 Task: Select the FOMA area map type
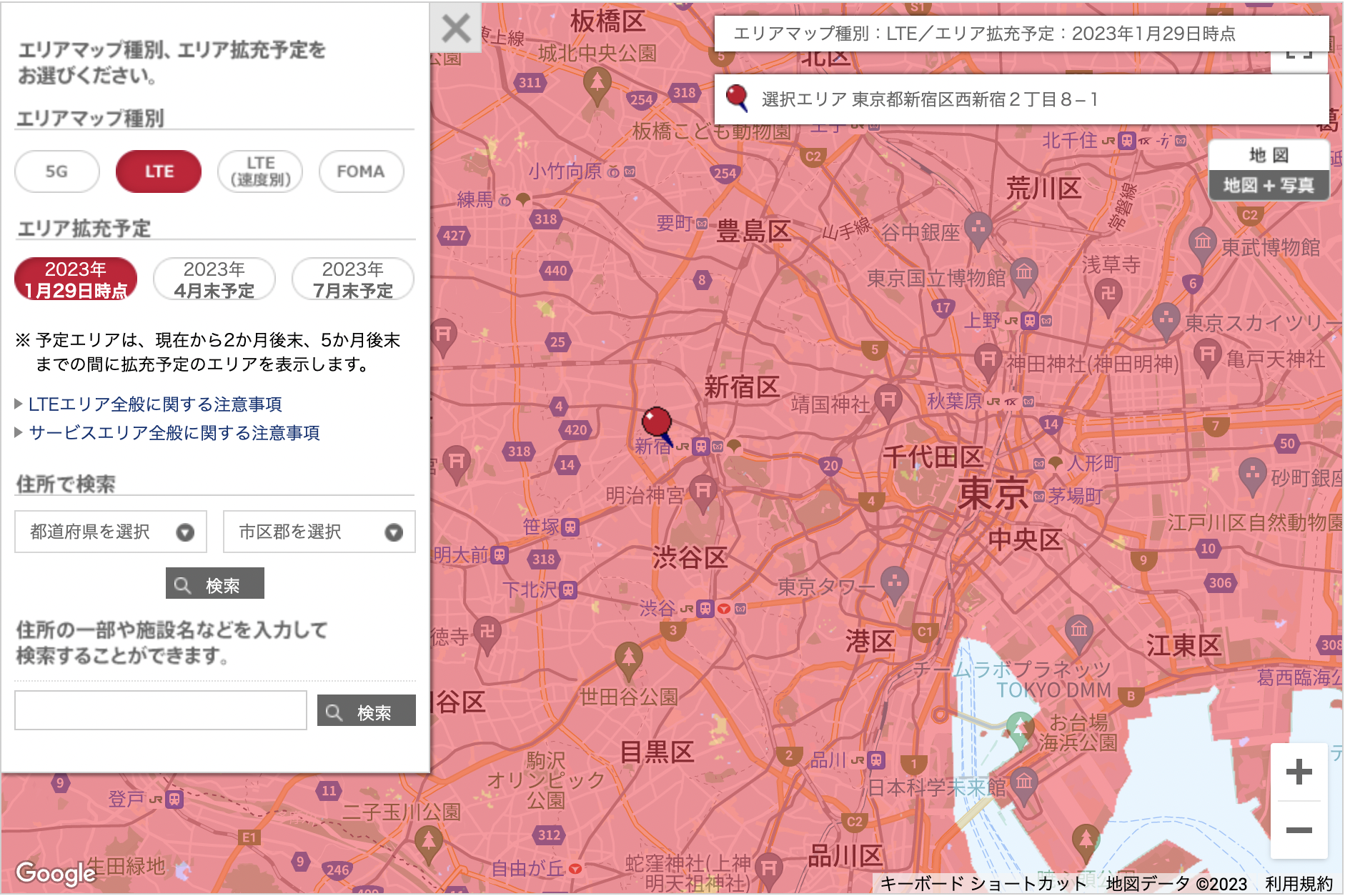pos(361,171)
